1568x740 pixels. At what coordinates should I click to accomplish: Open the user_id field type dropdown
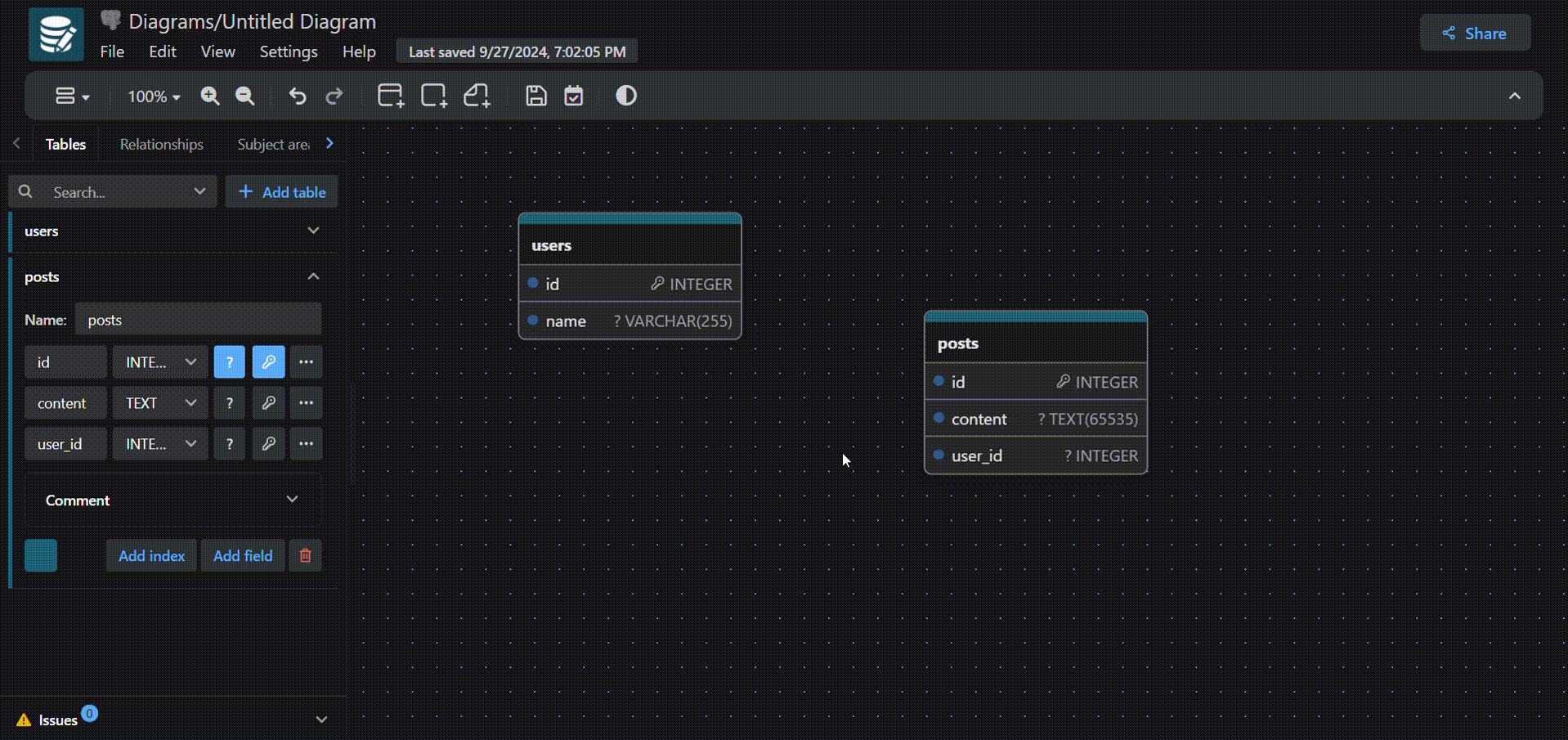coord(160,444)
